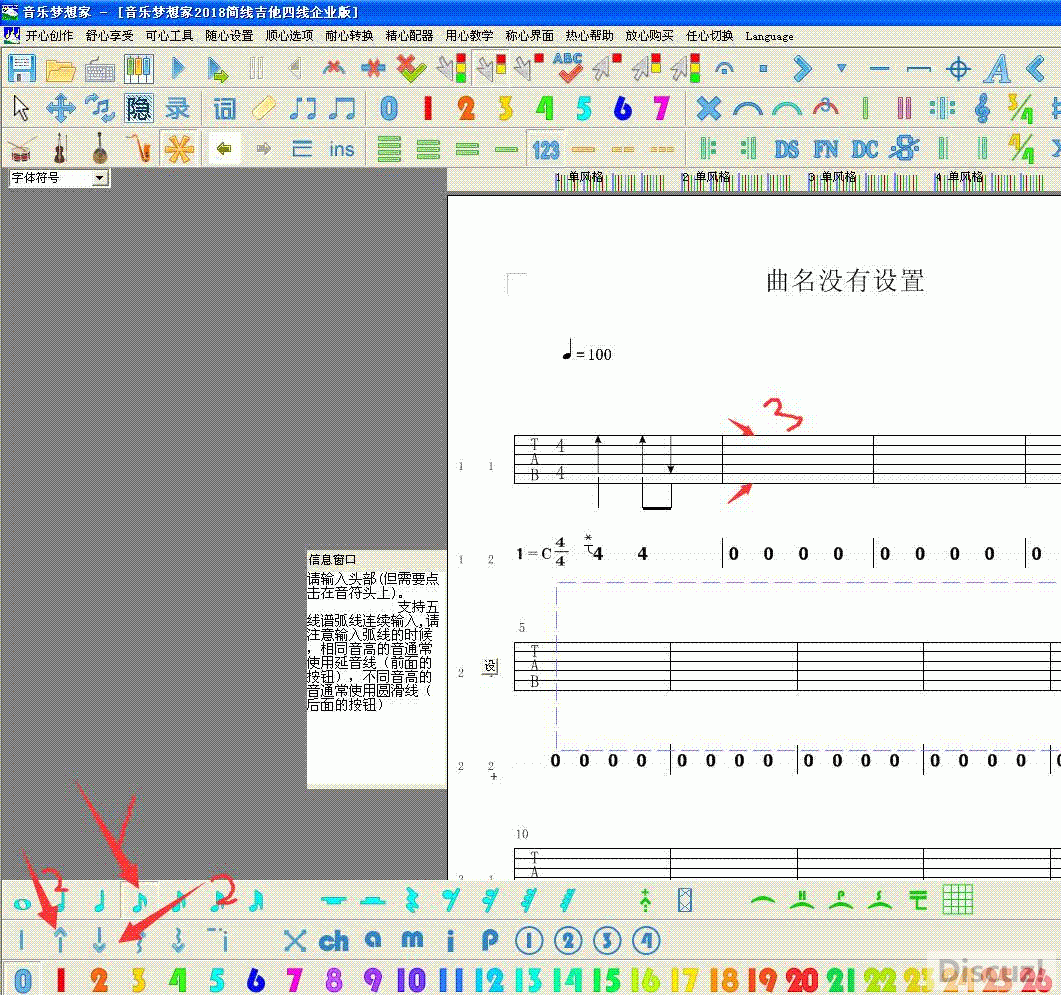This screenshot has width=1061, height=995.
Task: Click the 1 单风格 style marker
Action: 579,177
